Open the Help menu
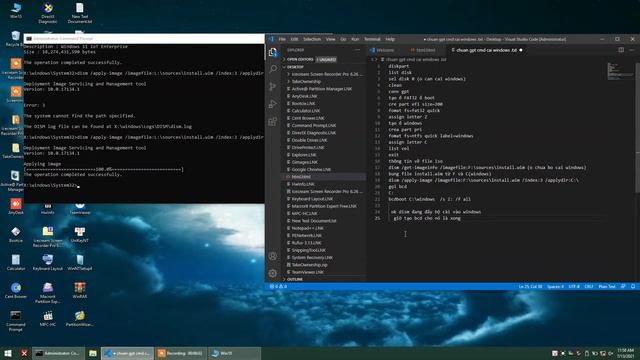 (x=390, y=39)
